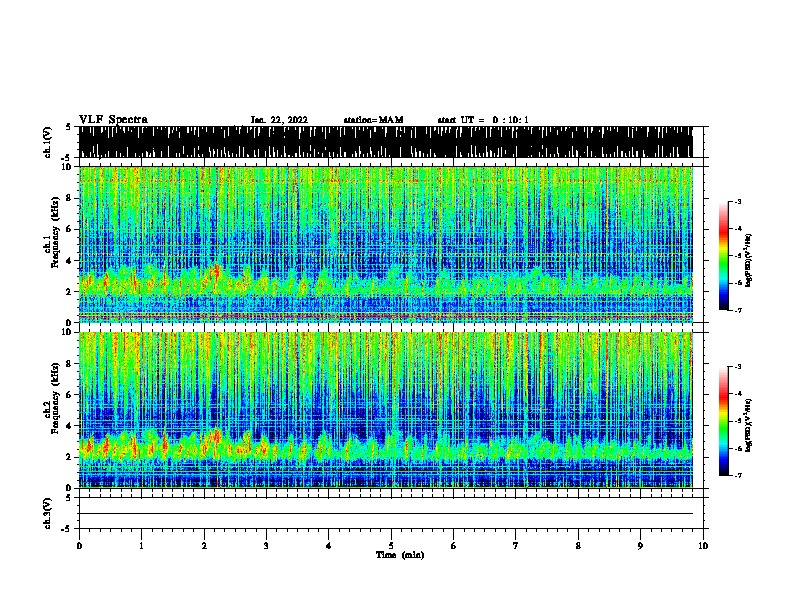792x612 pixels.
Task: Select the date text "Jan. 22, 2022"
Action: tap(279, 120)
